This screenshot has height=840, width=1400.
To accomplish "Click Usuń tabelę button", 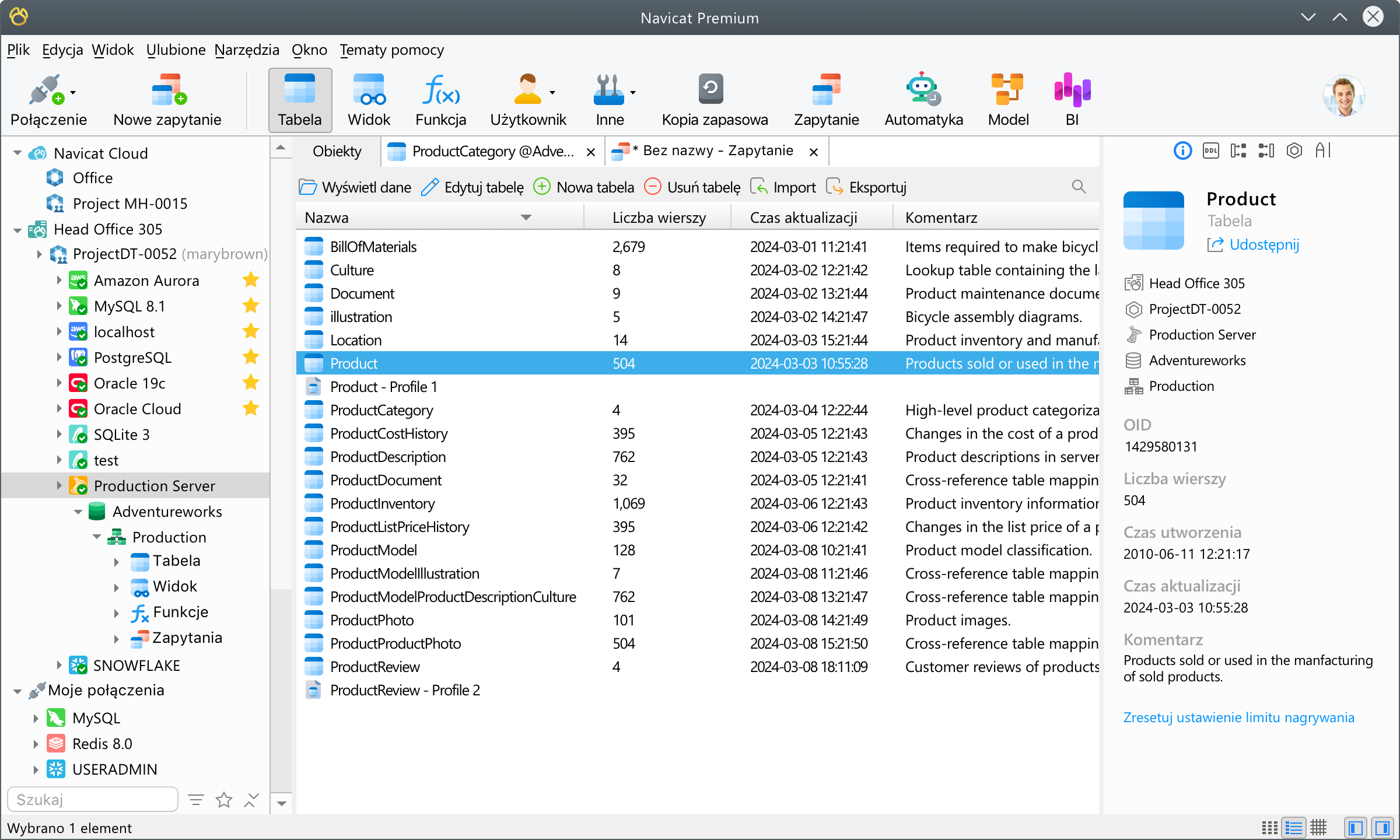I will click(x=692, y=187).
